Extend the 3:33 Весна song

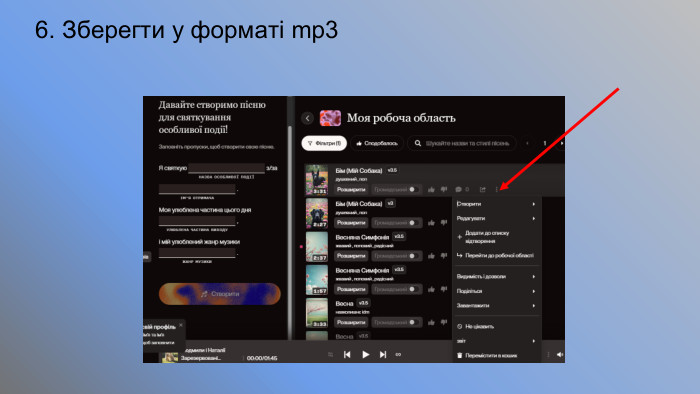click(351, 322)
